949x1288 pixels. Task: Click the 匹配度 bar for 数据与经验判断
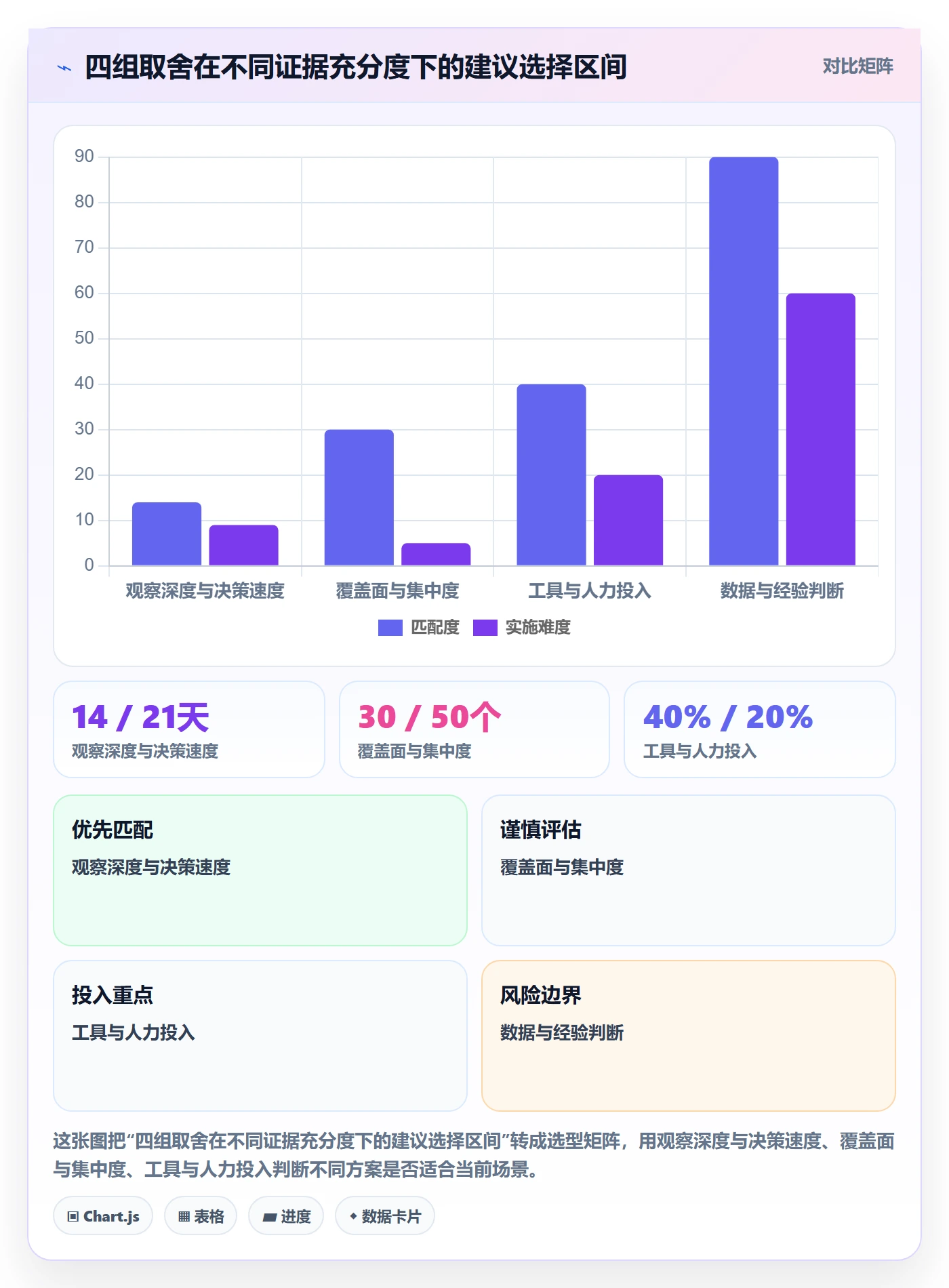(x=744, y=361)
